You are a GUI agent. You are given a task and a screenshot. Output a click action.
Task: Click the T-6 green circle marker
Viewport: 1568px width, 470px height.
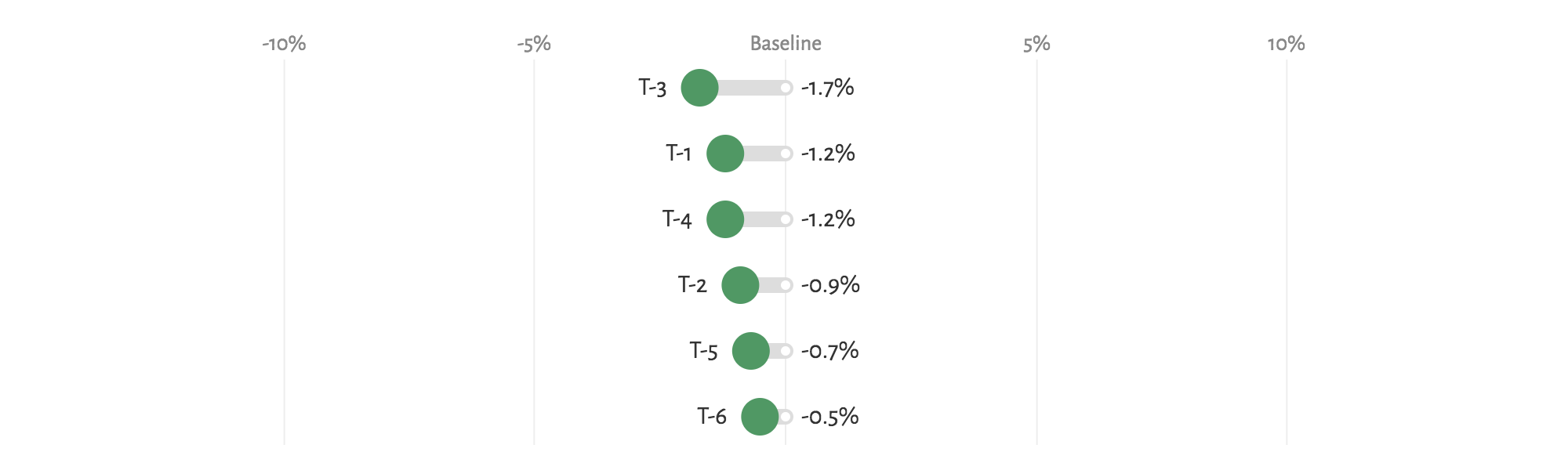760,417
